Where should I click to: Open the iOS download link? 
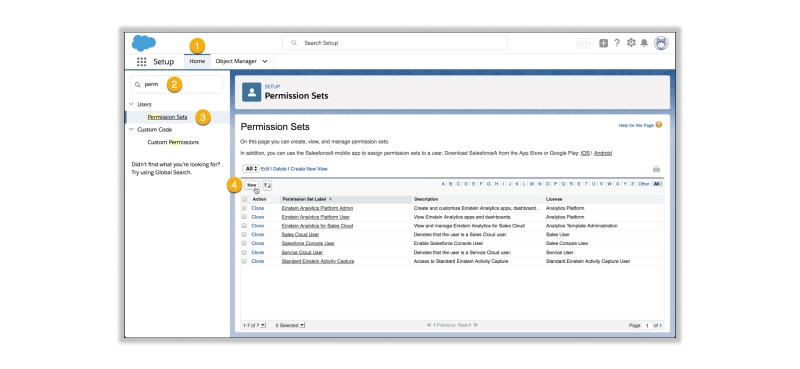(x=585, y=153)
